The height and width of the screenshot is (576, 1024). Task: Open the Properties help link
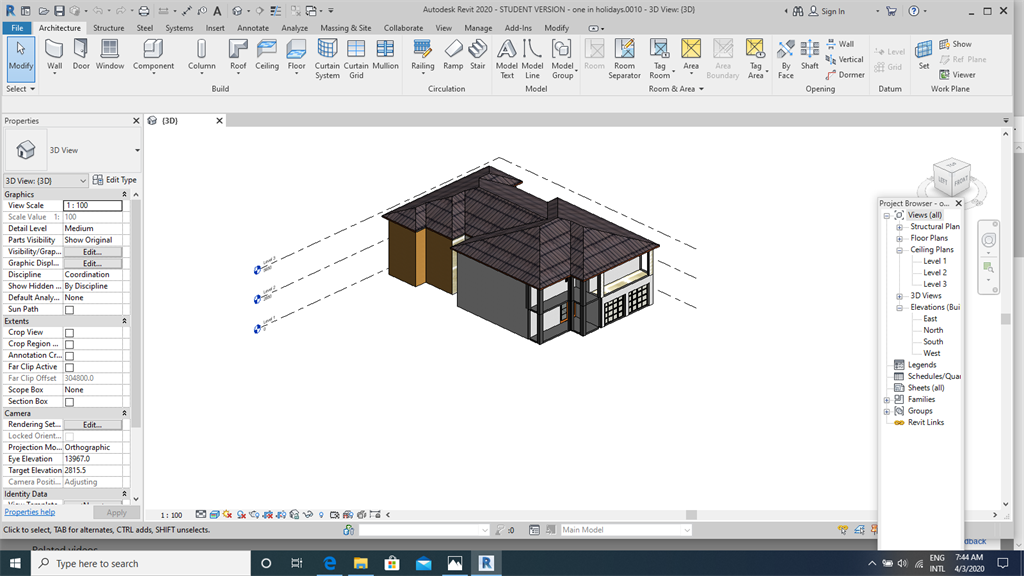click(x=30, y=512)
